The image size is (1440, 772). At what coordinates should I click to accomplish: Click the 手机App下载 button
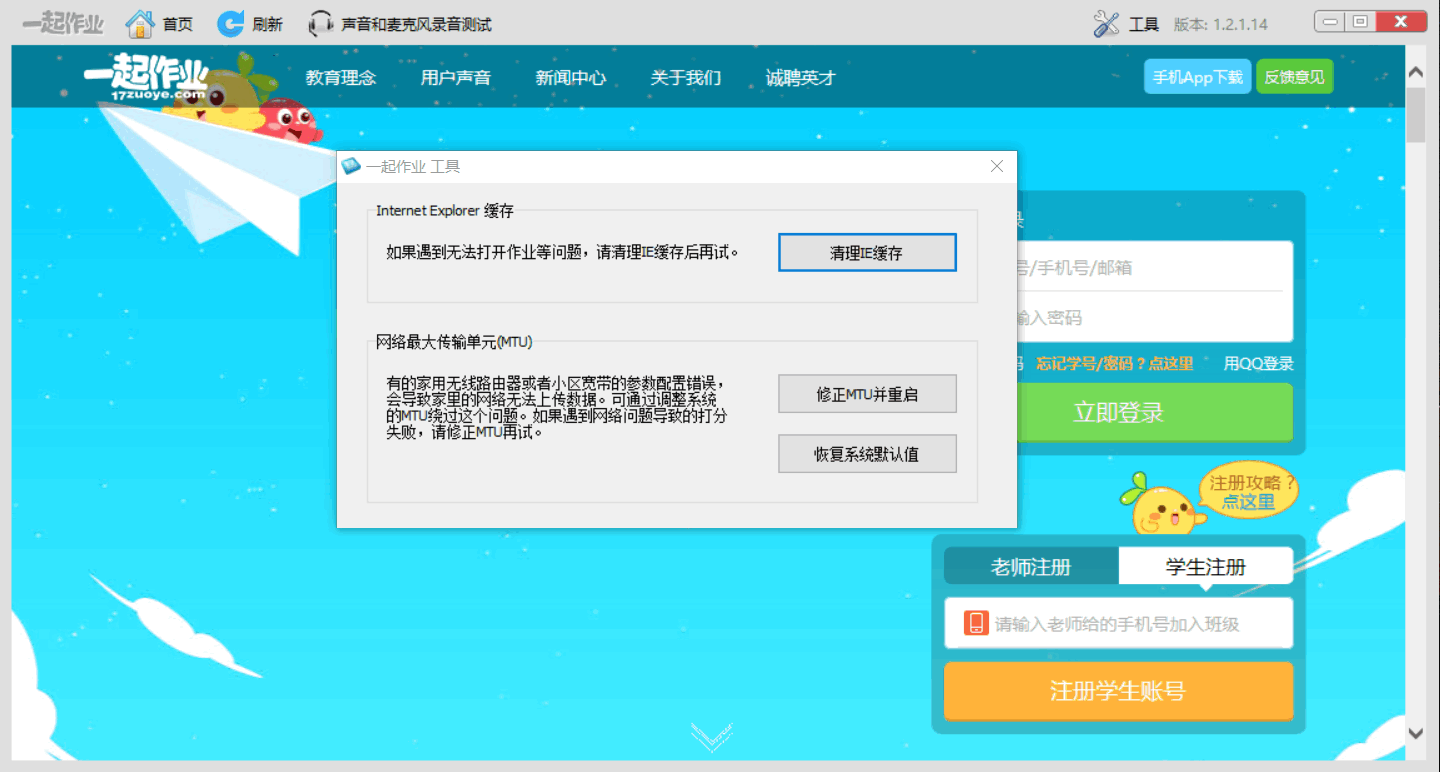pos(1198,77)
